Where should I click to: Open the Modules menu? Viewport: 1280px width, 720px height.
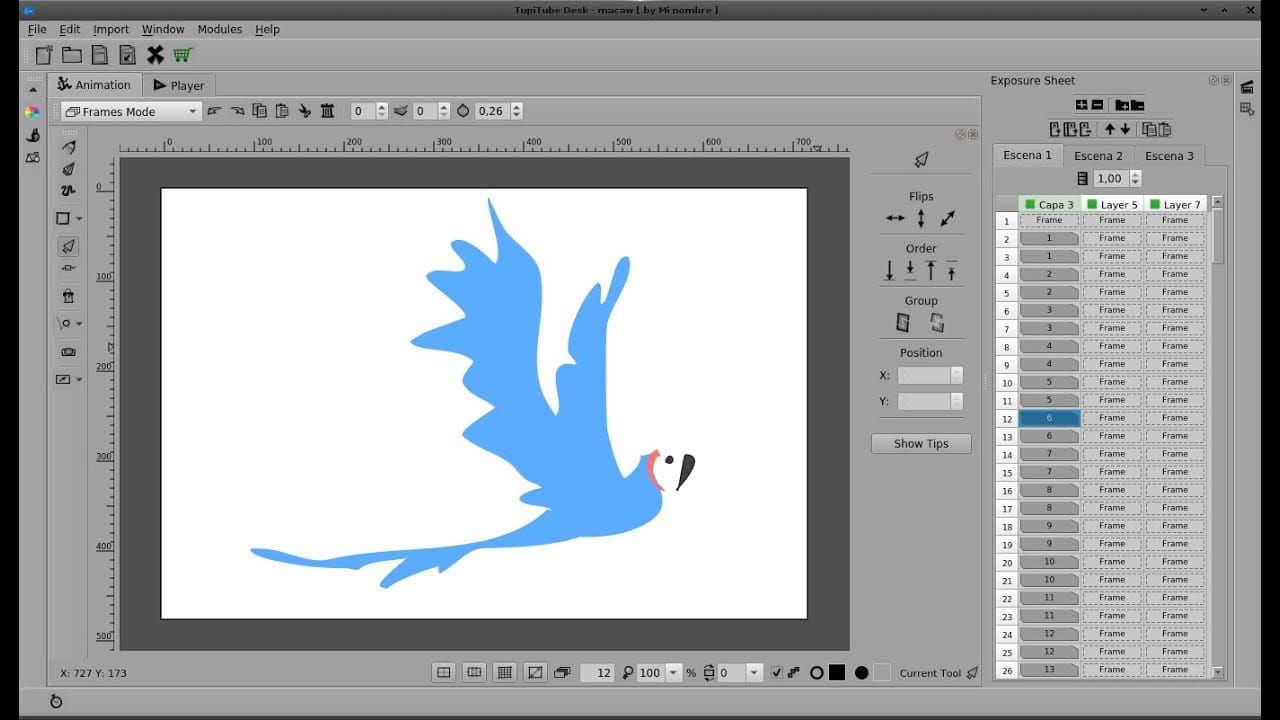point(220,29)
